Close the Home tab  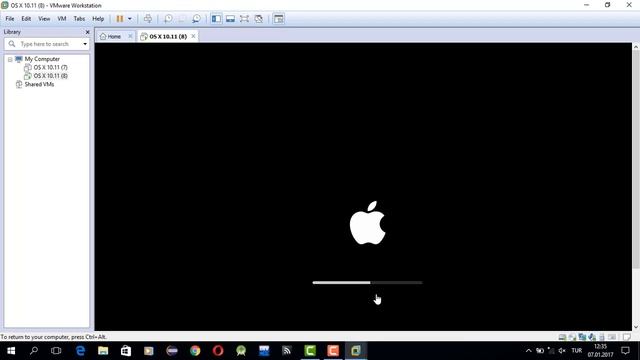[130, 36]
